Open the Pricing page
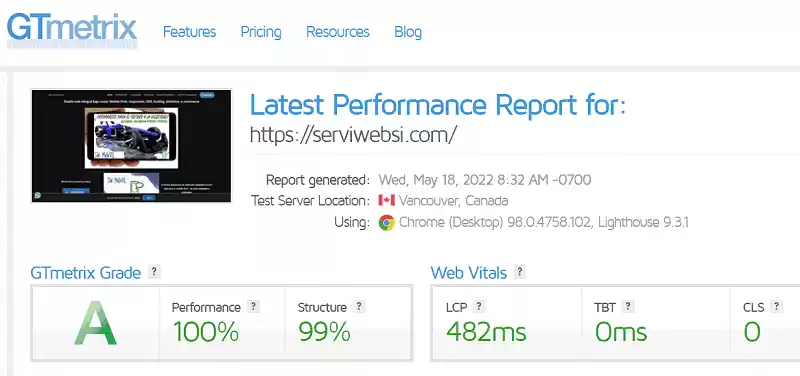The width and height of the screenshot is (800, 376). (x=261, y=32)
